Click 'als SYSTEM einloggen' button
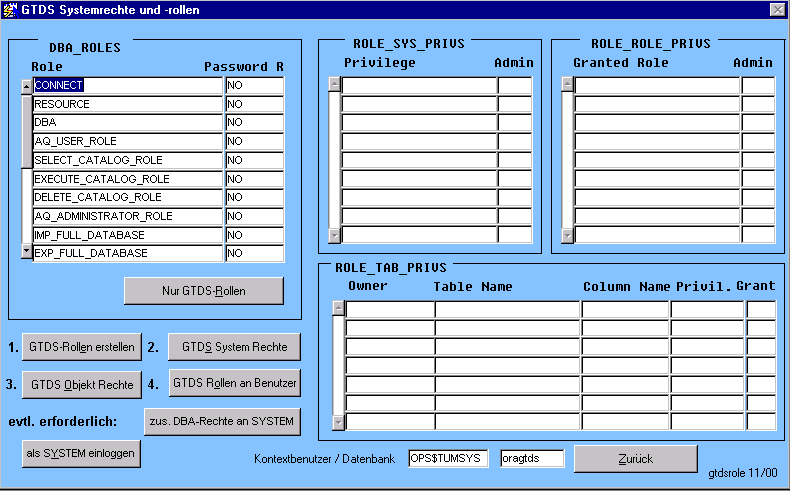 click(x=82, y=453)
